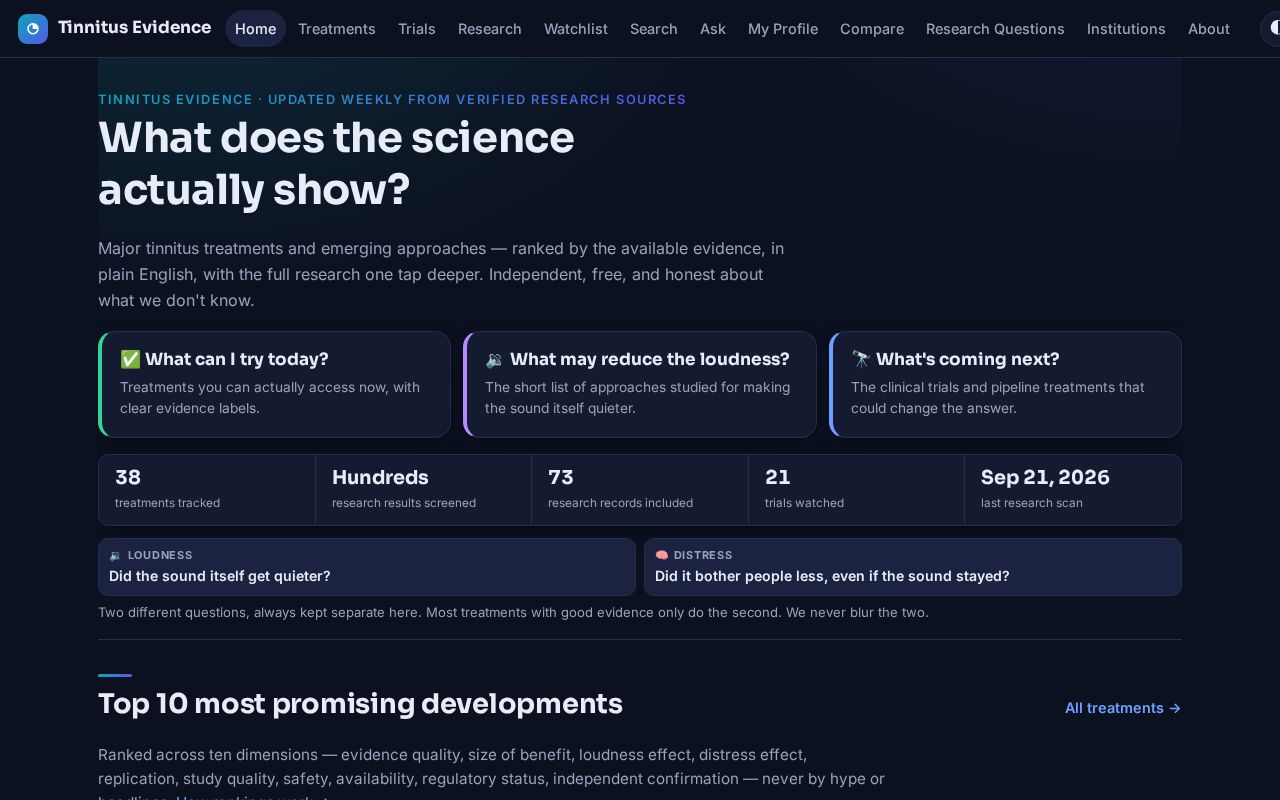Open the Trials nav item
This screenshot has height=800, width=1280.
417,29
